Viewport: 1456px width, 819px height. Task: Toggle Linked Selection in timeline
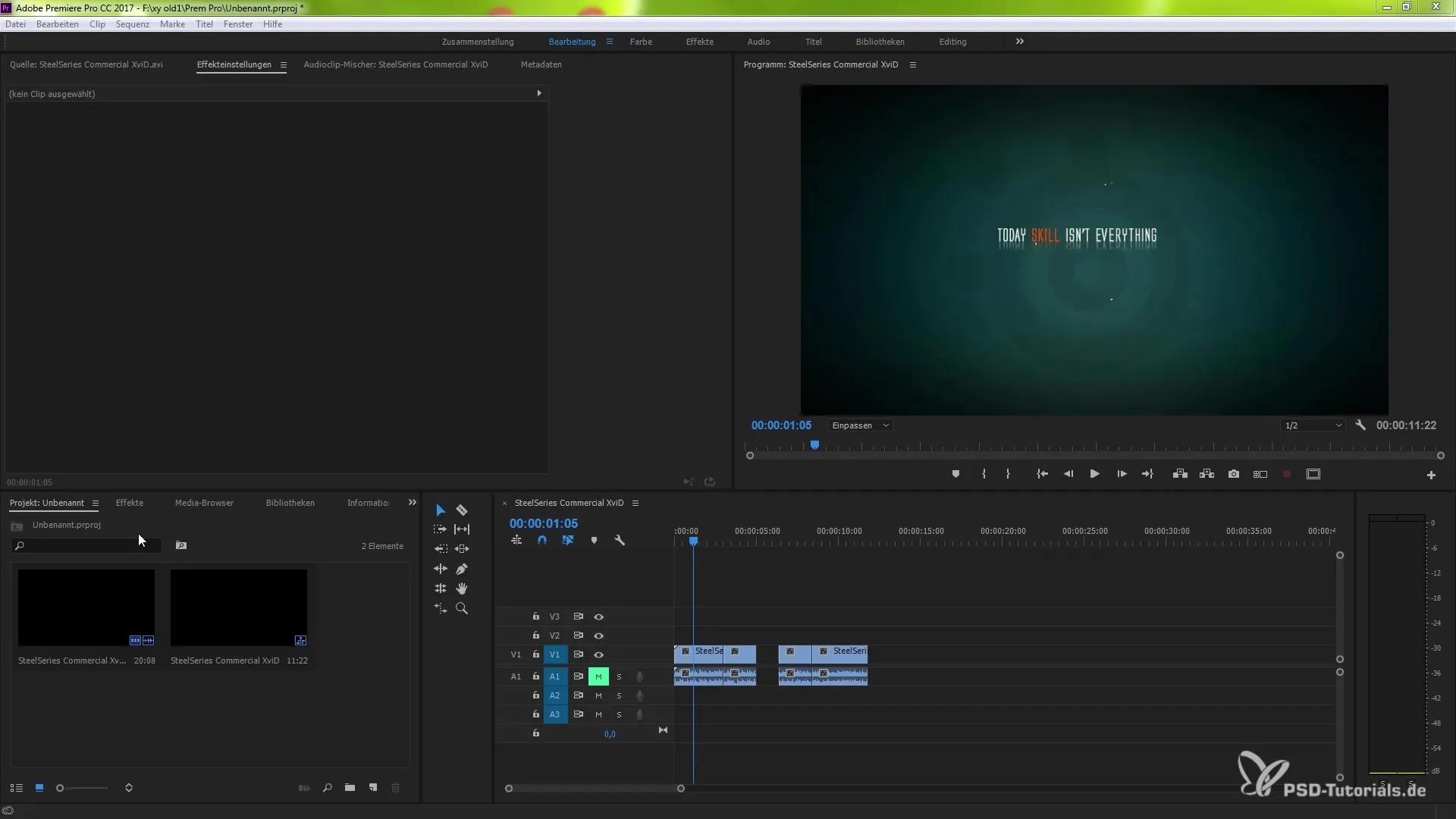point(568,541)
